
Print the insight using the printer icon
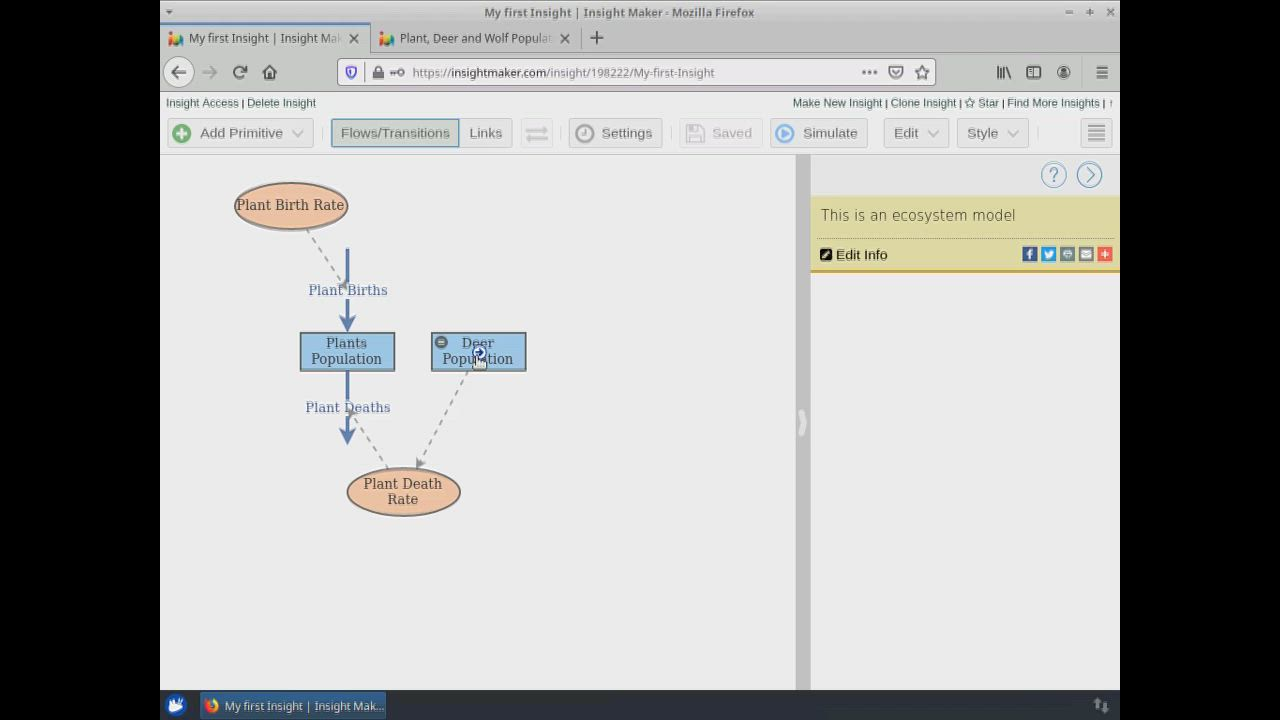click(x=1067, y=254)
